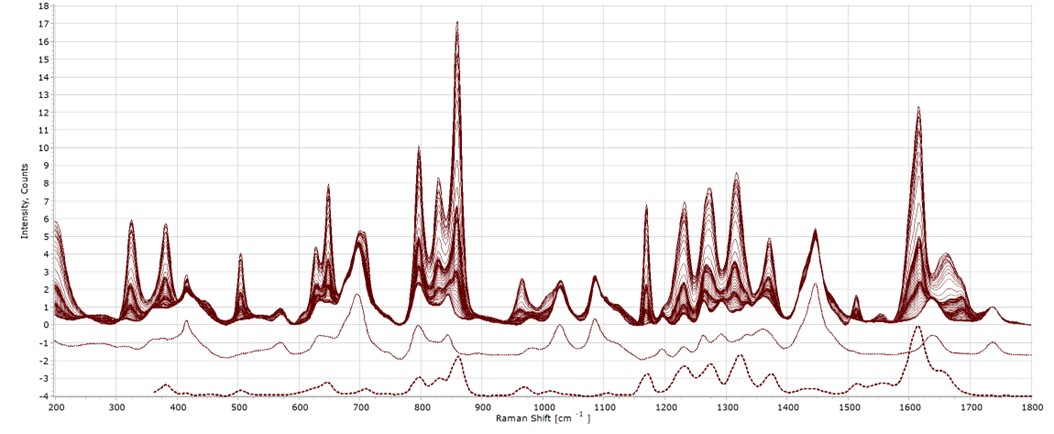This screenshot has height=434, width=1054.
Task: Click the peak top near 322
Action: click(131, 221)
